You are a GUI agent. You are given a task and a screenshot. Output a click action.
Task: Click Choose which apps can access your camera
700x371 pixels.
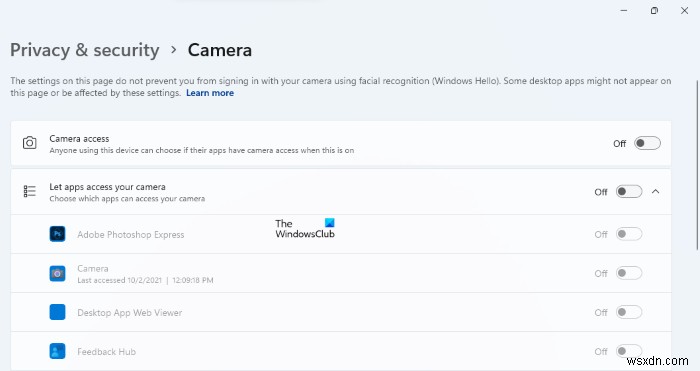tap(127, 199)
